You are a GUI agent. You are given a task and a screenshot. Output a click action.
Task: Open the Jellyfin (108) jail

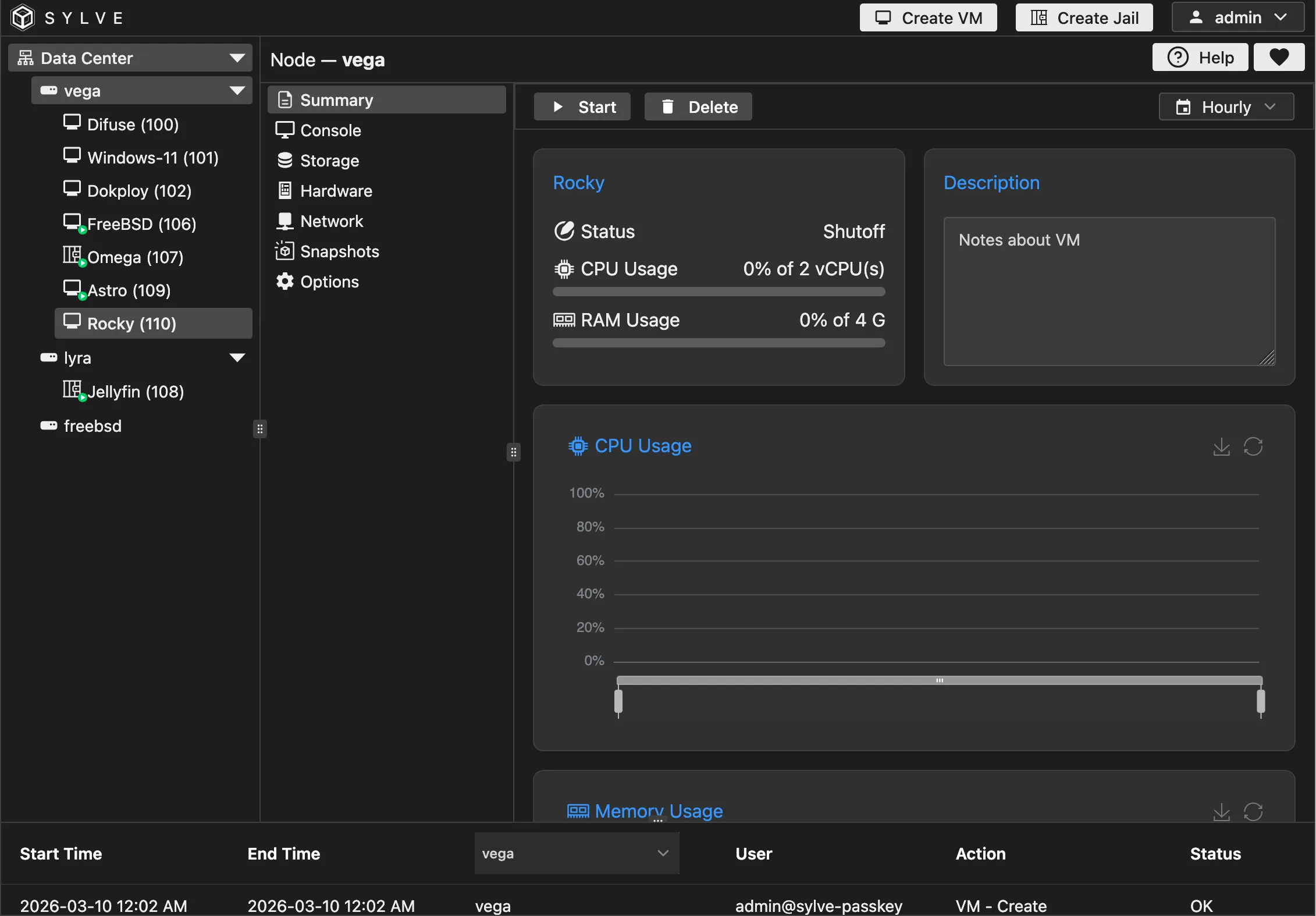point(135,392)
